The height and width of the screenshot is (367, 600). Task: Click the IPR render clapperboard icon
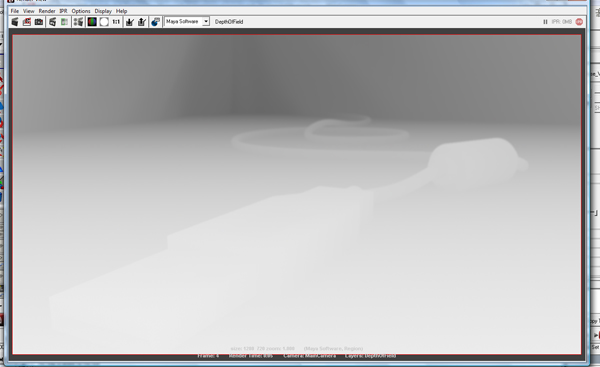click(52, 22)
